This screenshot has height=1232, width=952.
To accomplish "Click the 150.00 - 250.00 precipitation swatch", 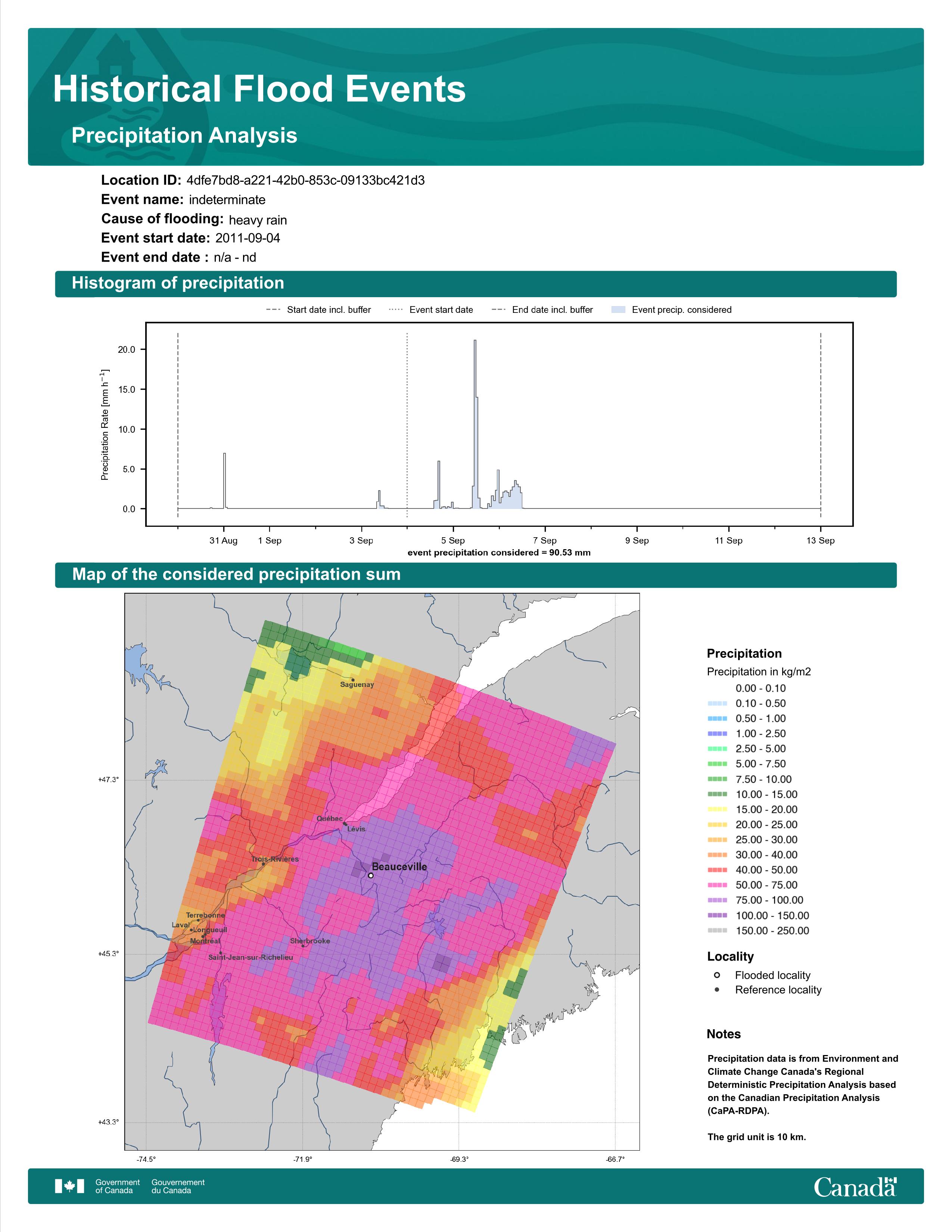I will [717, 931].
